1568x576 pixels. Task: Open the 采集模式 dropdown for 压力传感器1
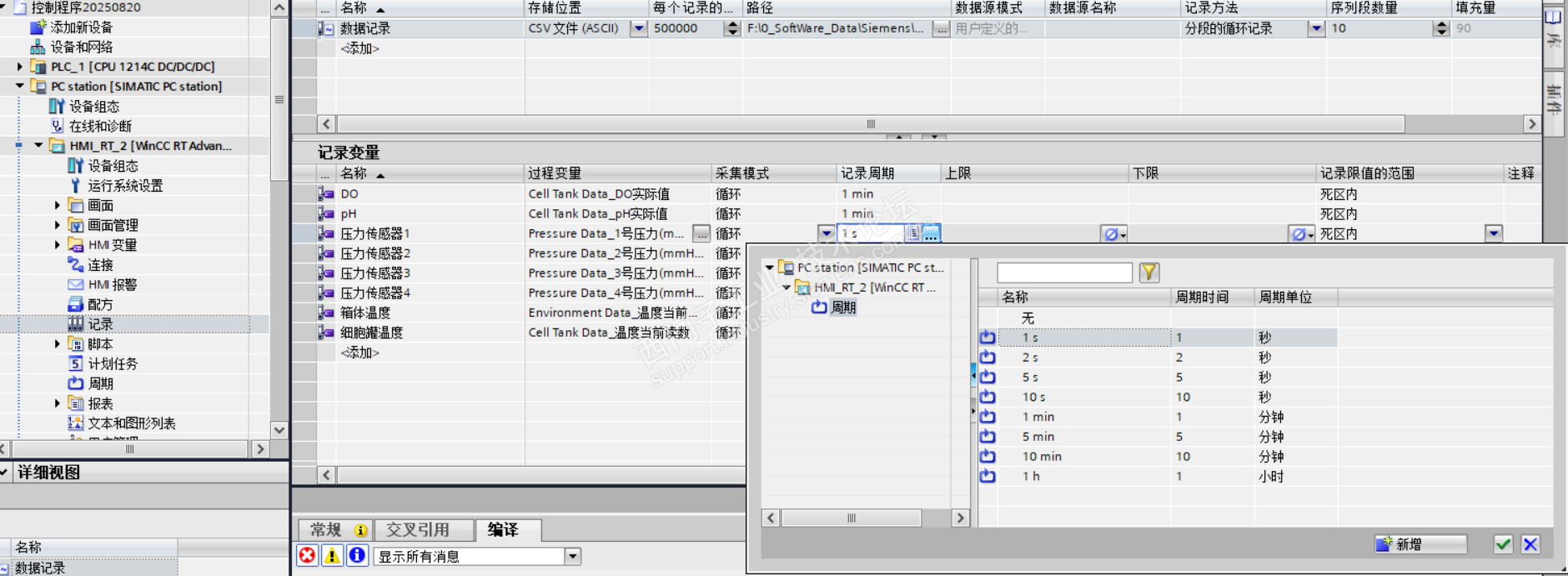coord(827,234)
